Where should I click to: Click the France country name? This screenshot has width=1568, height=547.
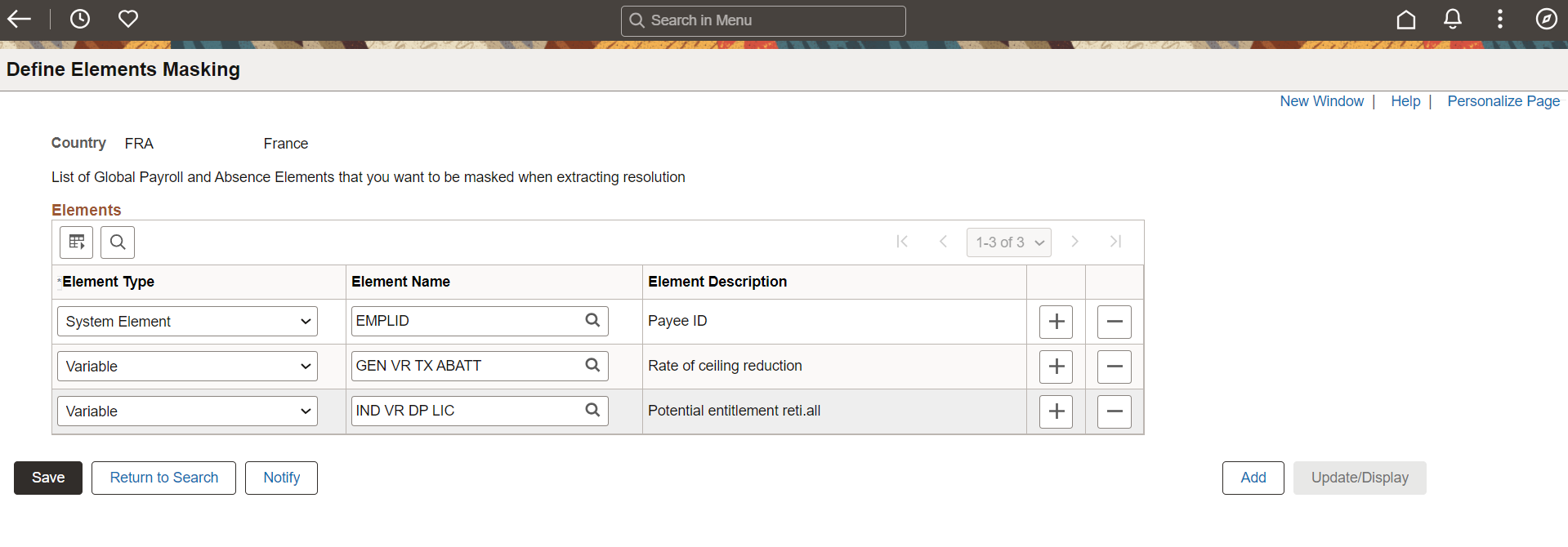tap(285, 144)
